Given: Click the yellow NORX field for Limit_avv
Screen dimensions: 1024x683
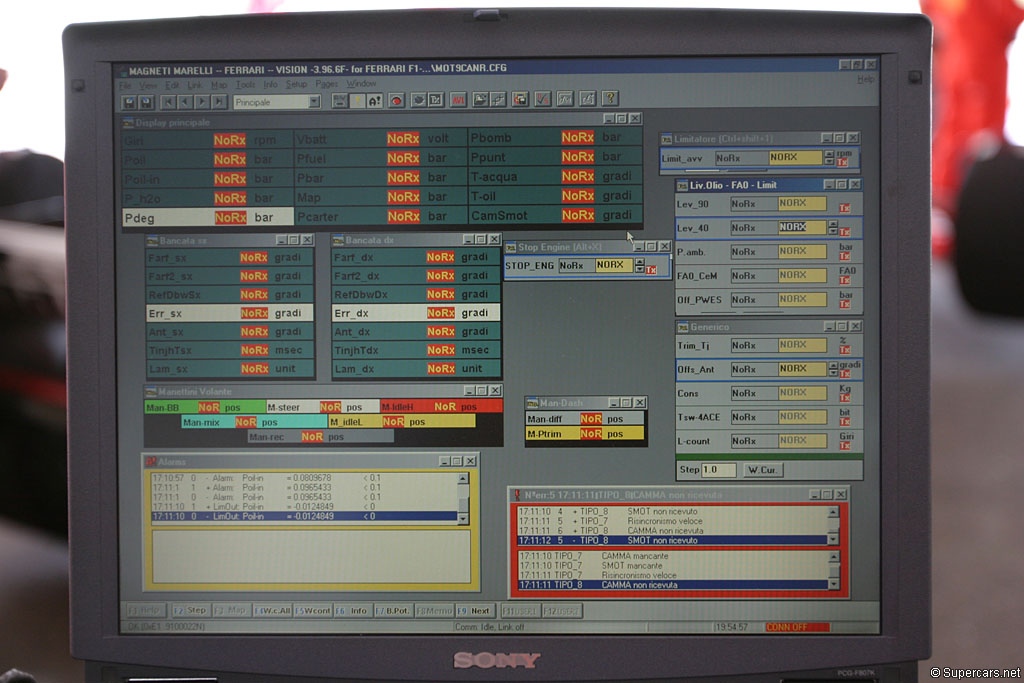Looking at the screenshot, I should [x=795, y=157].
